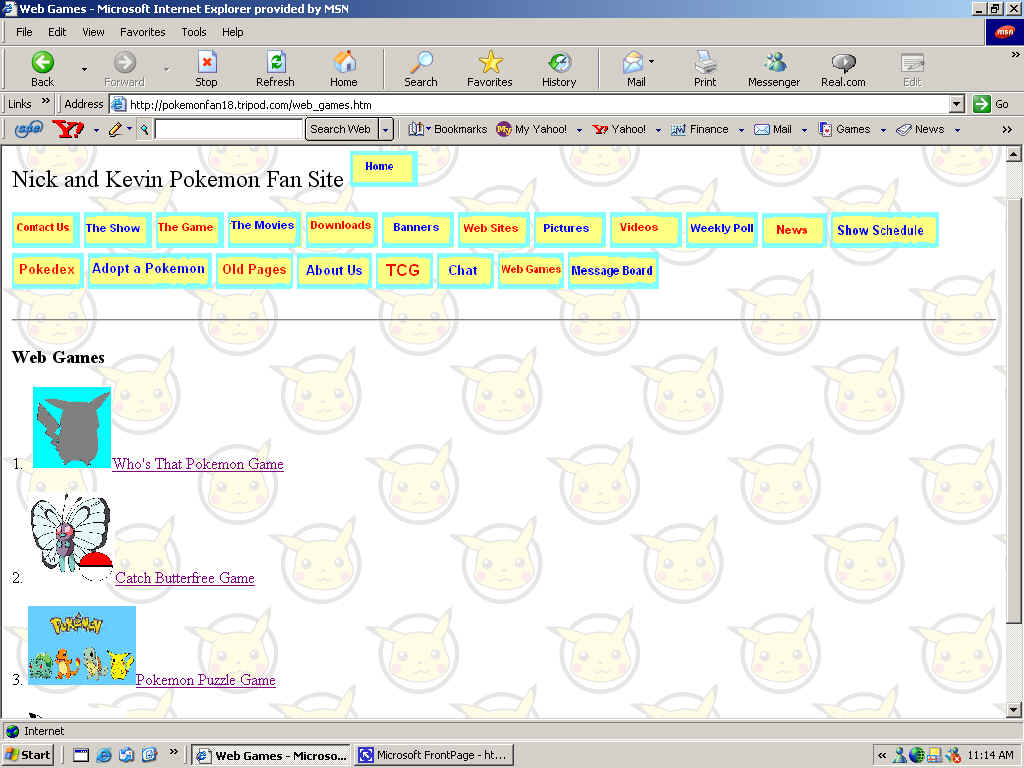This screenshot has width=1024, height=768.
Task: Click the Pokedex navigation button
Action: click(46, 270)
